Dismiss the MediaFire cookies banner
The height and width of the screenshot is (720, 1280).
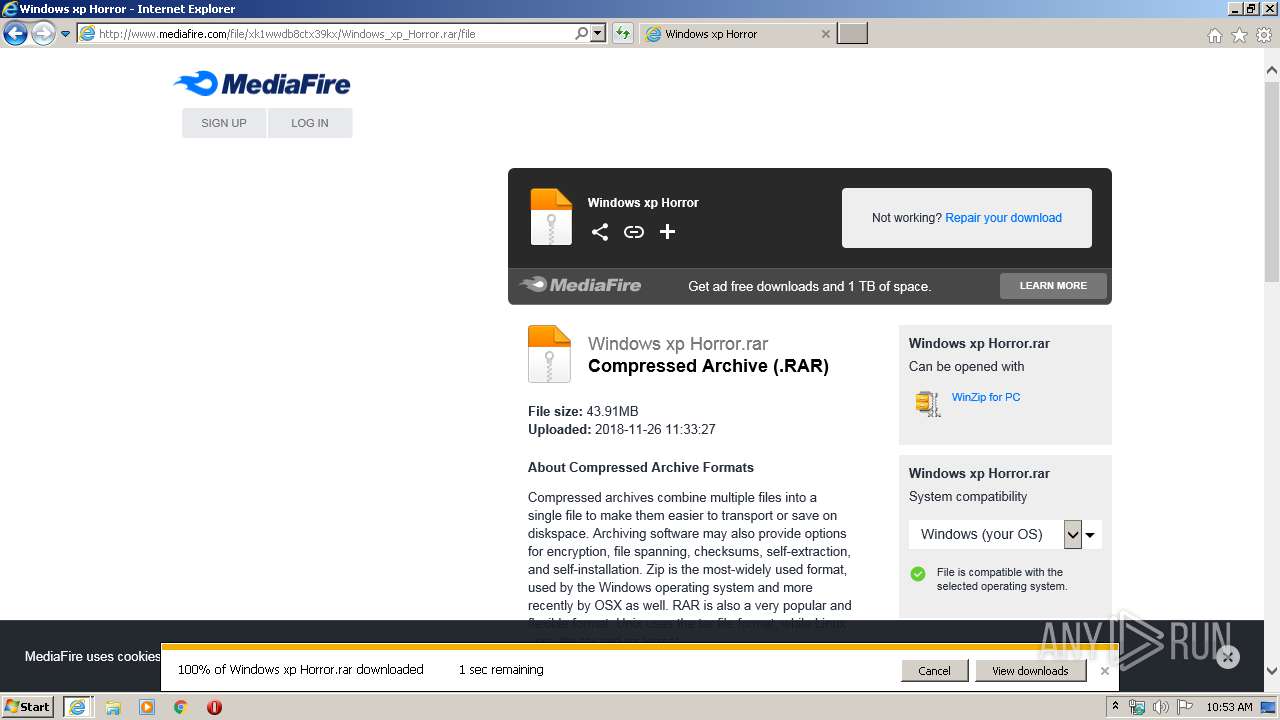(1228, 657)
